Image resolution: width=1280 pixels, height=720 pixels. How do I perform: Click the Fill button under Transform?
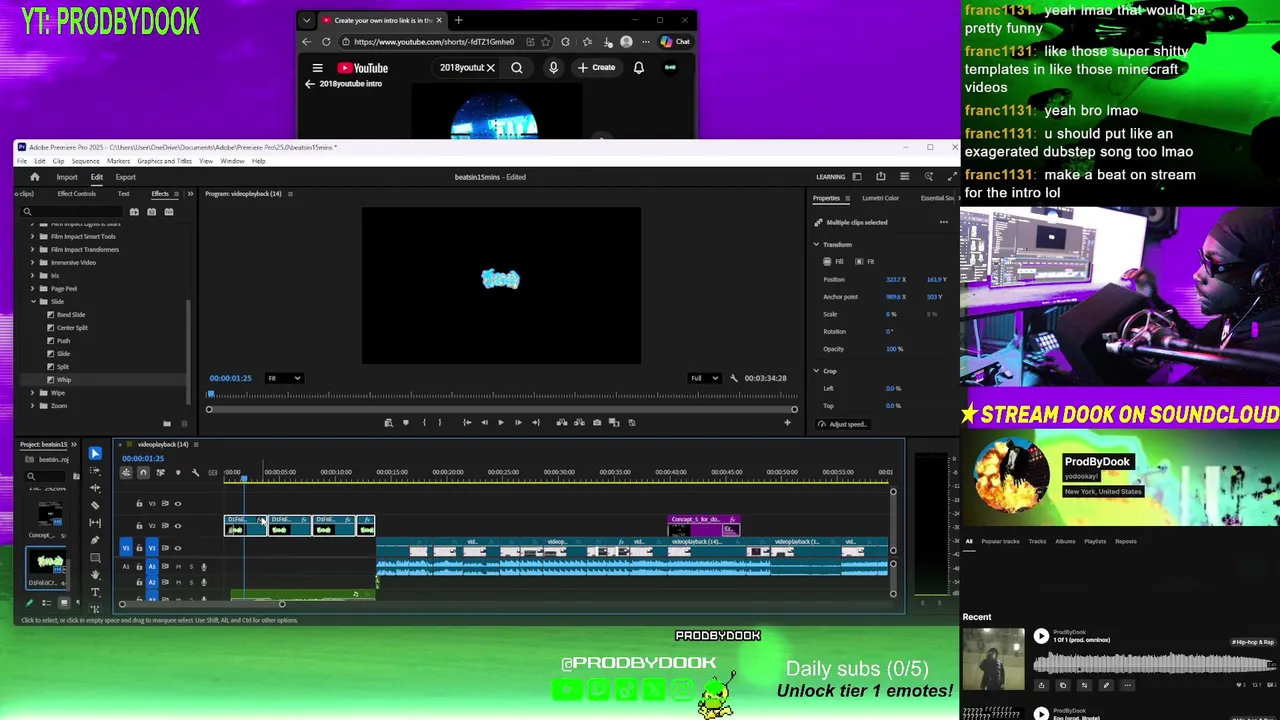tap(833, 262)
